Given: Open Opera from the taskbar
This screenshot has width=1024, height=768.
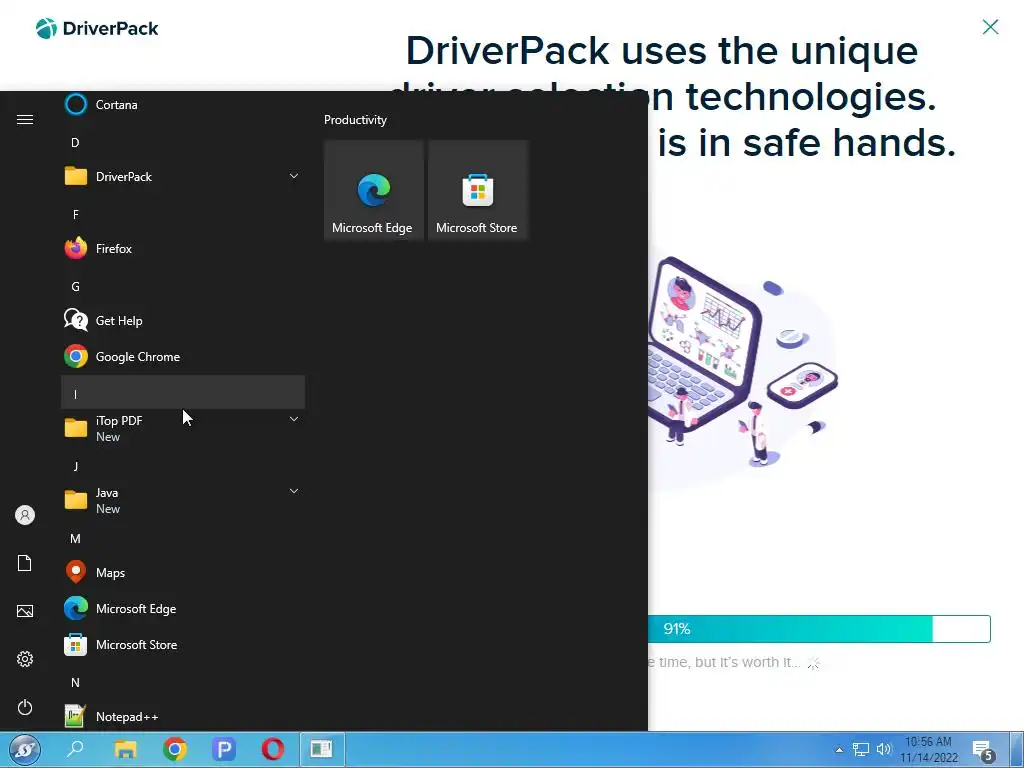Looking at the screenshot, I should pos(273,749).
